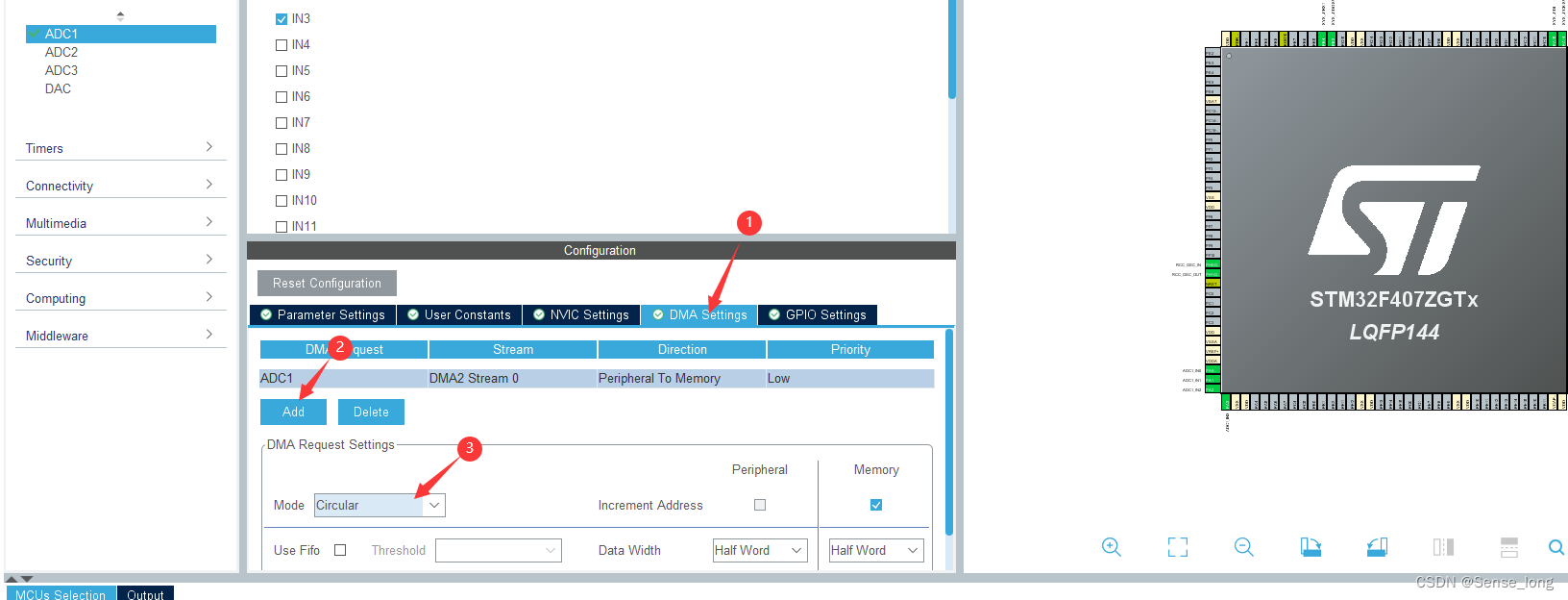Enable the IN6 channel checkbox

tap(282, 97)
